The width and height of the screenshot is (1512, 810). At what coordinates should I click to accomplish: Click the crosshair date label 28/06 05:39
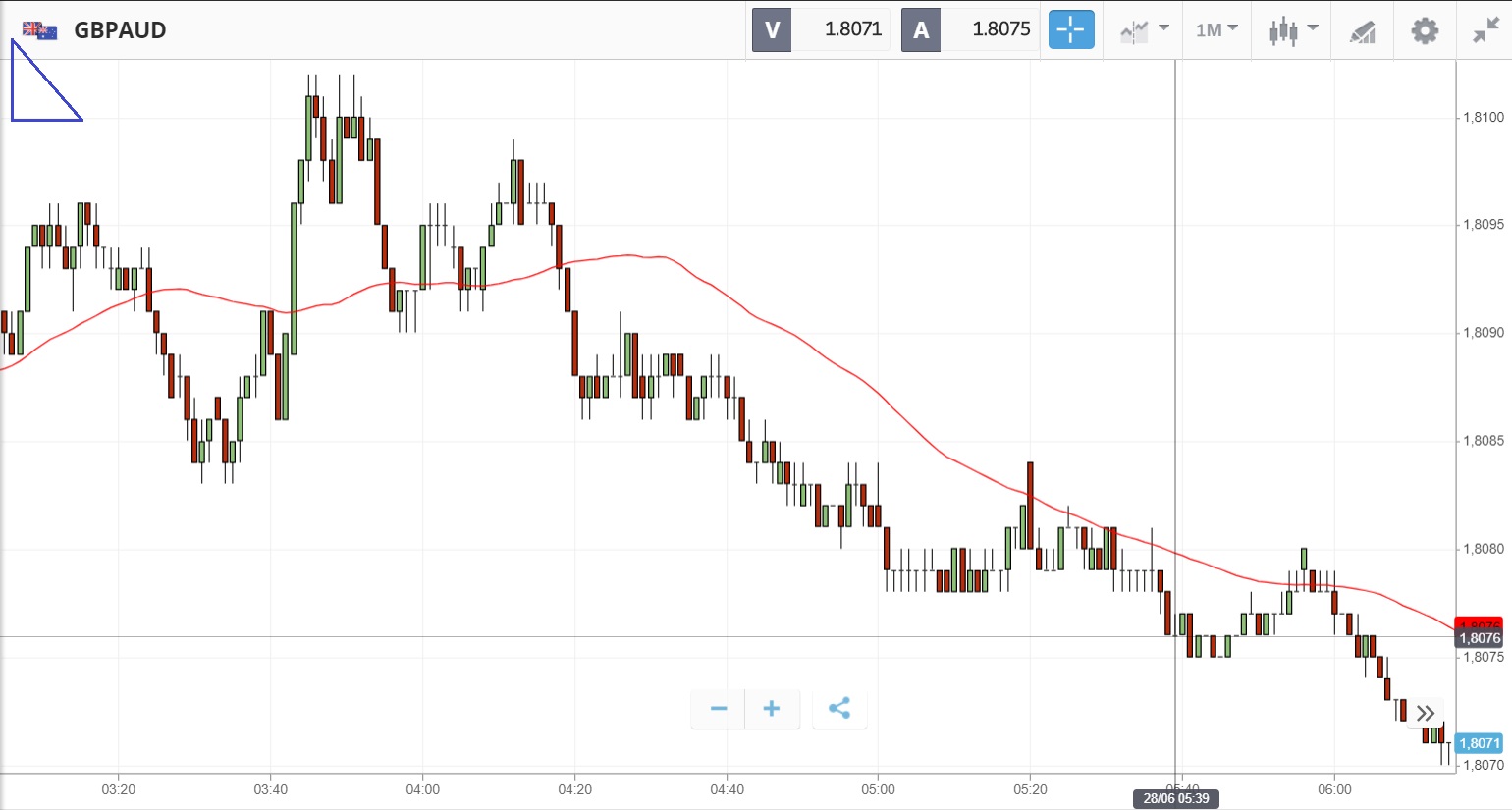1175,798
